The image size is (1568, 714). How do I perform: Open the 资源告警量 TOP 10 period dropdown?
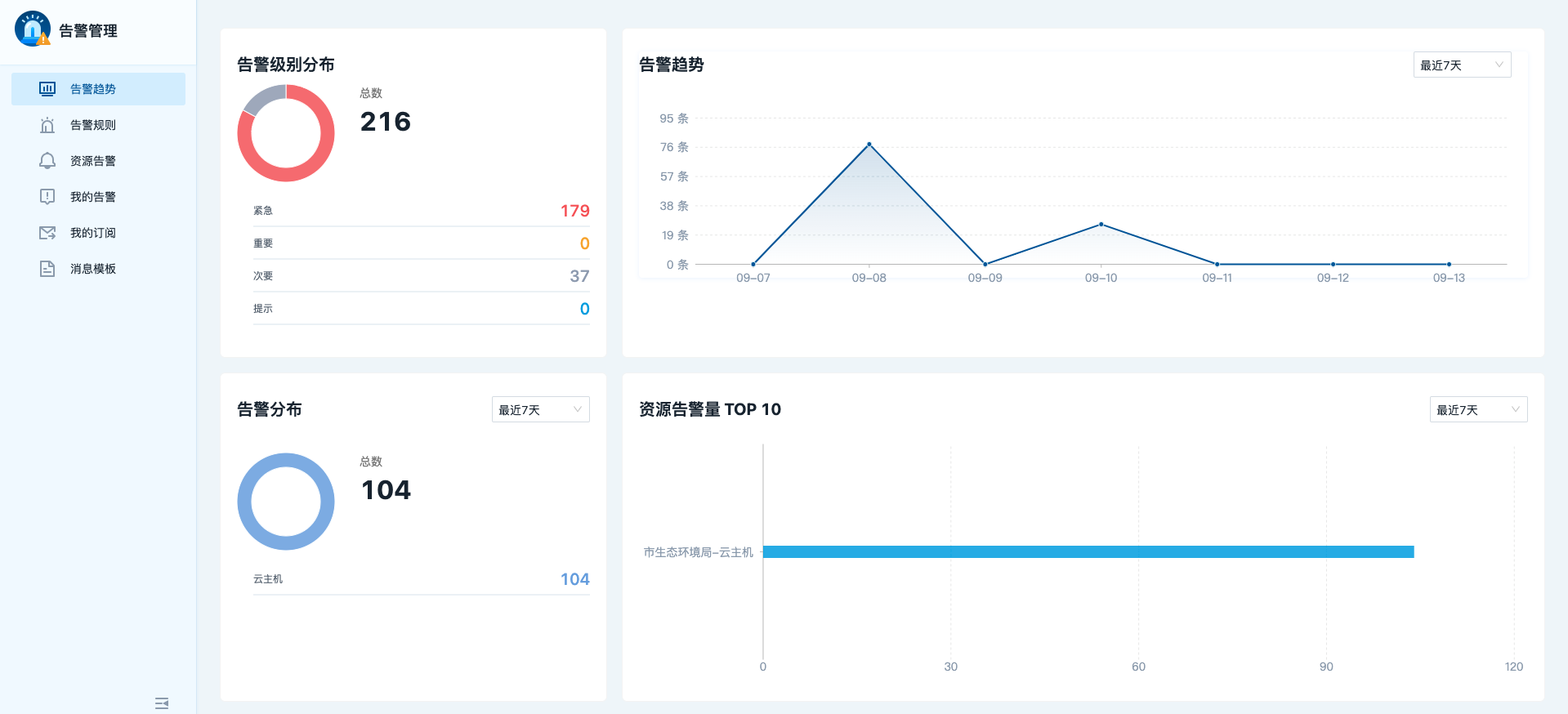(x=1477, y=410)
